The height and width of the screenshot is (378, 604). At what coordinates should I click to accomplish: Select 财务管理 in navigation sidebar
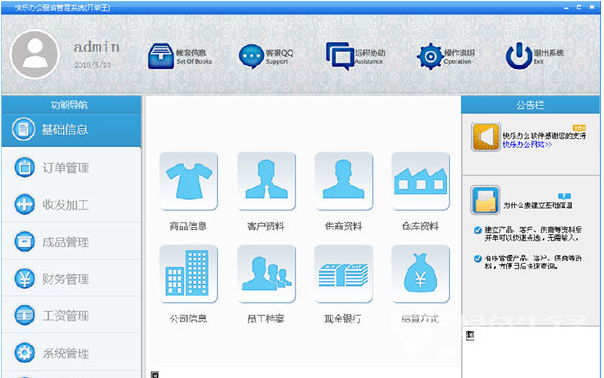tap(71, 279)
